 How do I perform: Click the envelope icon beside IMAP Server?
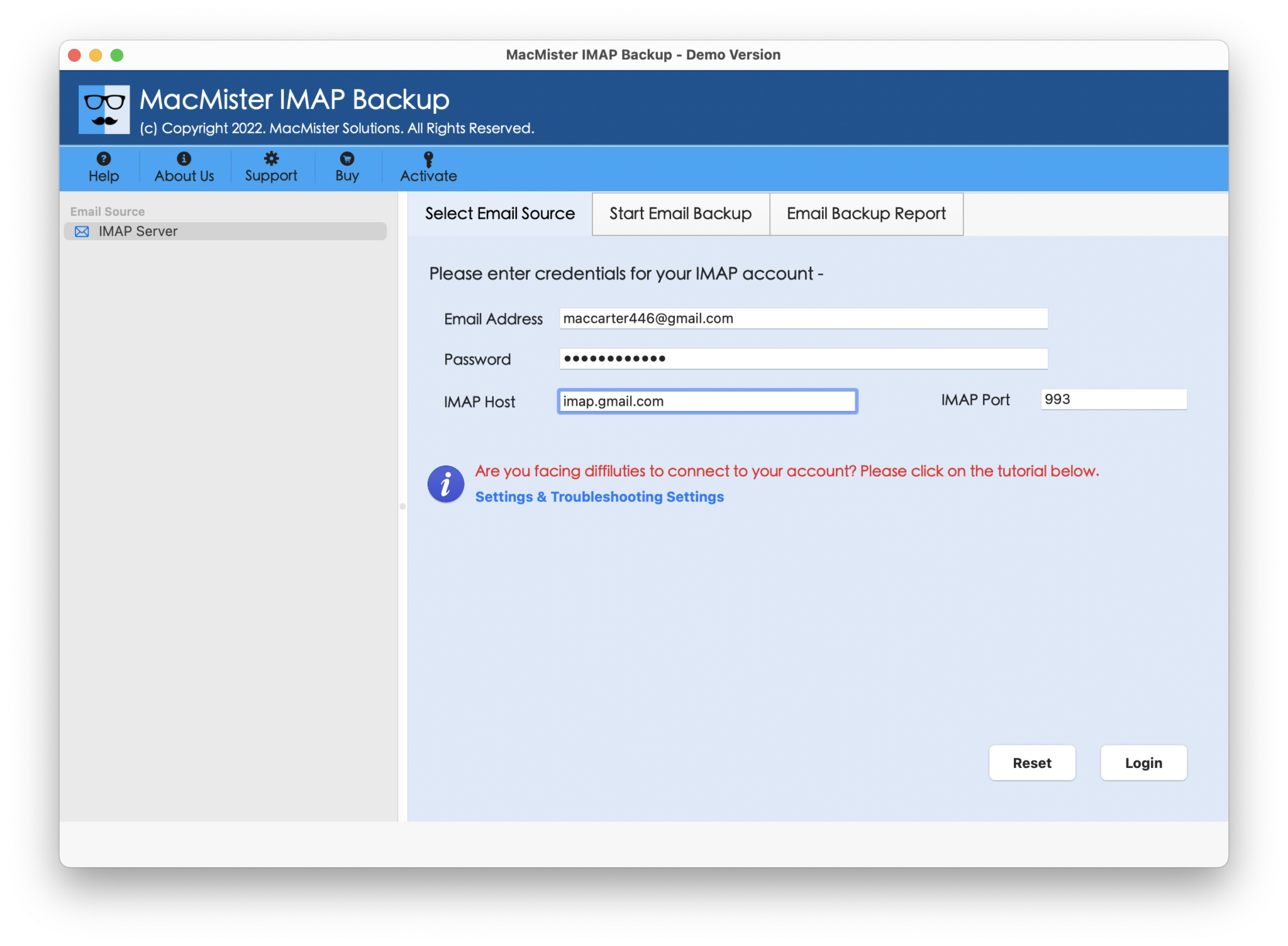pyautogui.click(x=81, y=231)
